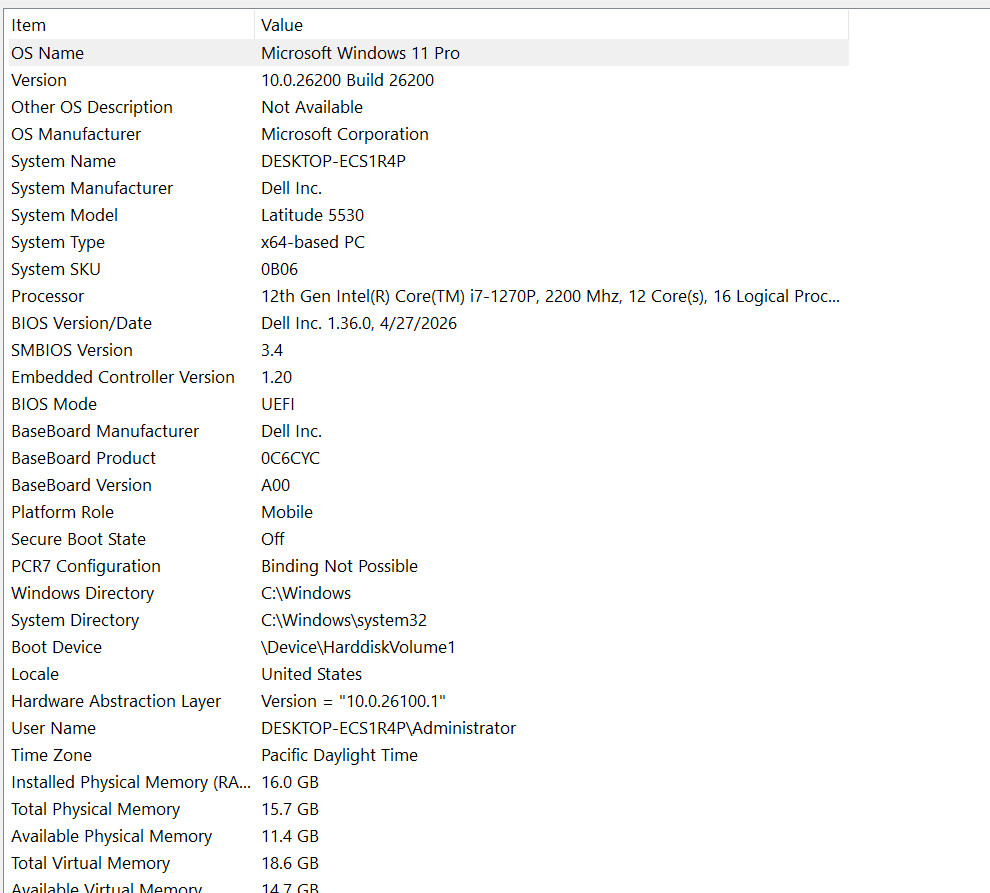Image resolution: width=990 pixels, height=893 pixels.
Task: Click the 12th Gen Intel Core processor value
Action: pyautogui.click(x=551, y=296)
